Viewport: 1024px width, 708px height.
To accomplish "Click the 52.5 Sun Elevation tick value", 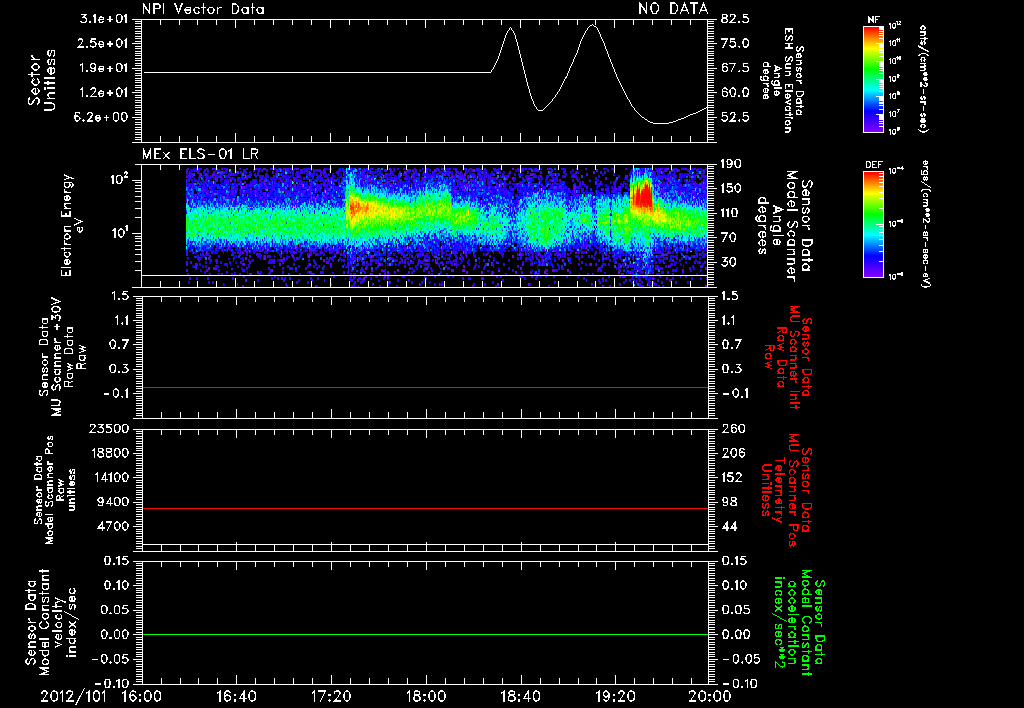I will (x=735, y=118).
